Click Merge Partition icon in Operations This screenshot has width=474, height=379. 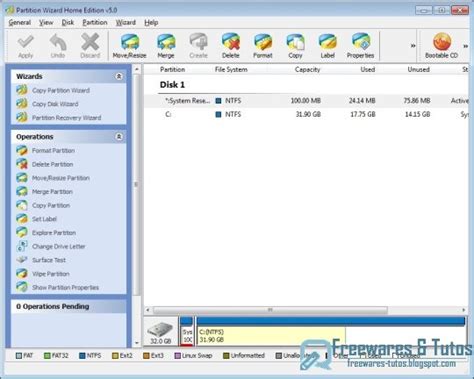(22, 192)
